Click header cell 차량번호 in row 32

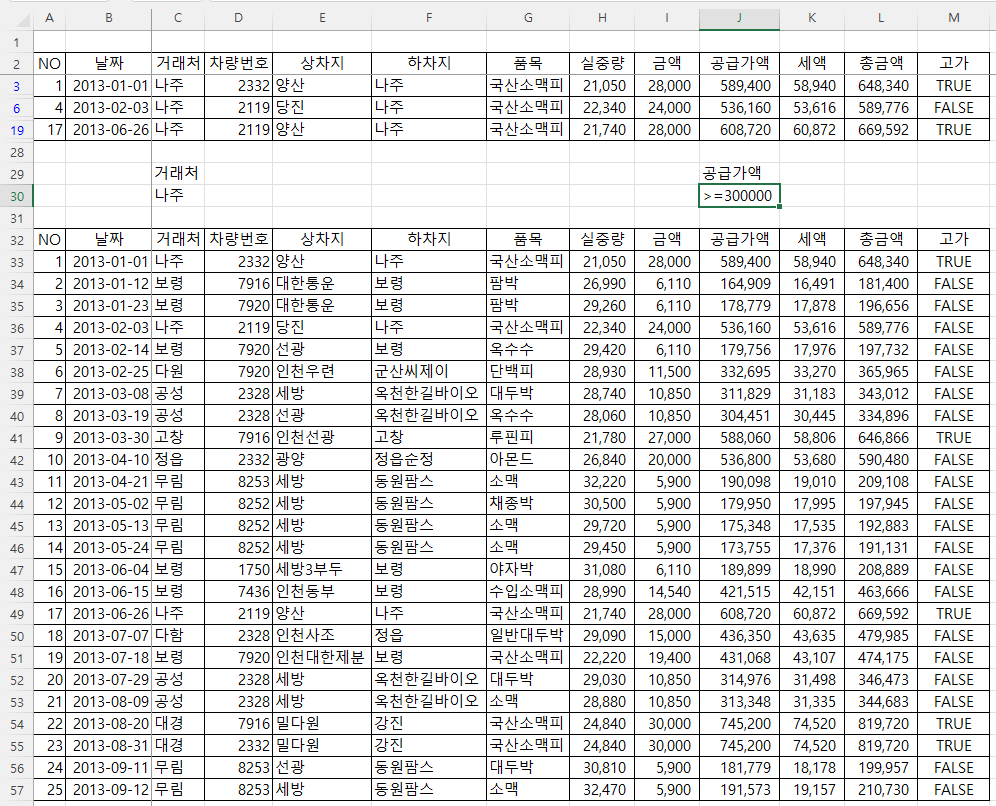(239, 239)
